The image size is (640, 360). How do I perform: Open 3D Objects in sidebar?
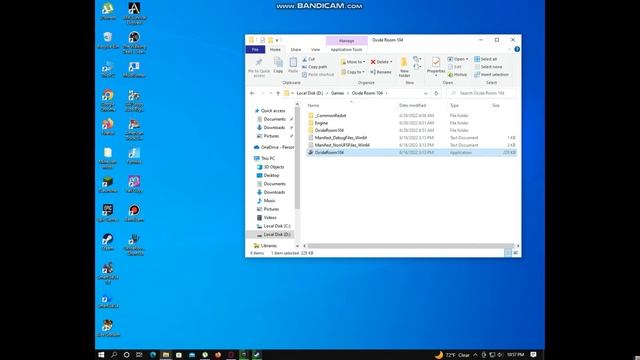point(271,167)
